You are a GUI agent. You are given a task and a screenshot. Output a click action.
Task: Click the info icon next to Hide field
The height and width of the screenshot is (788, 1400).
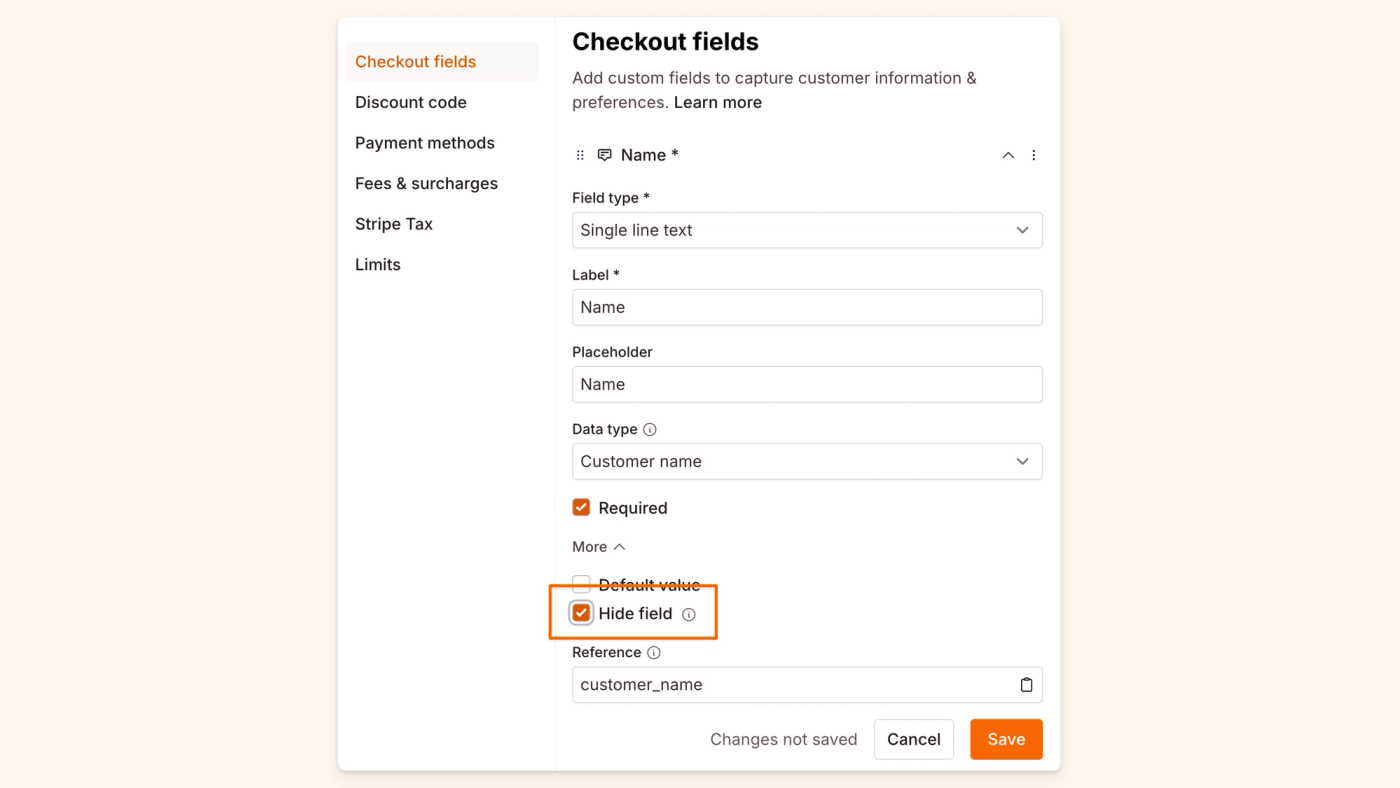(689, 615)
